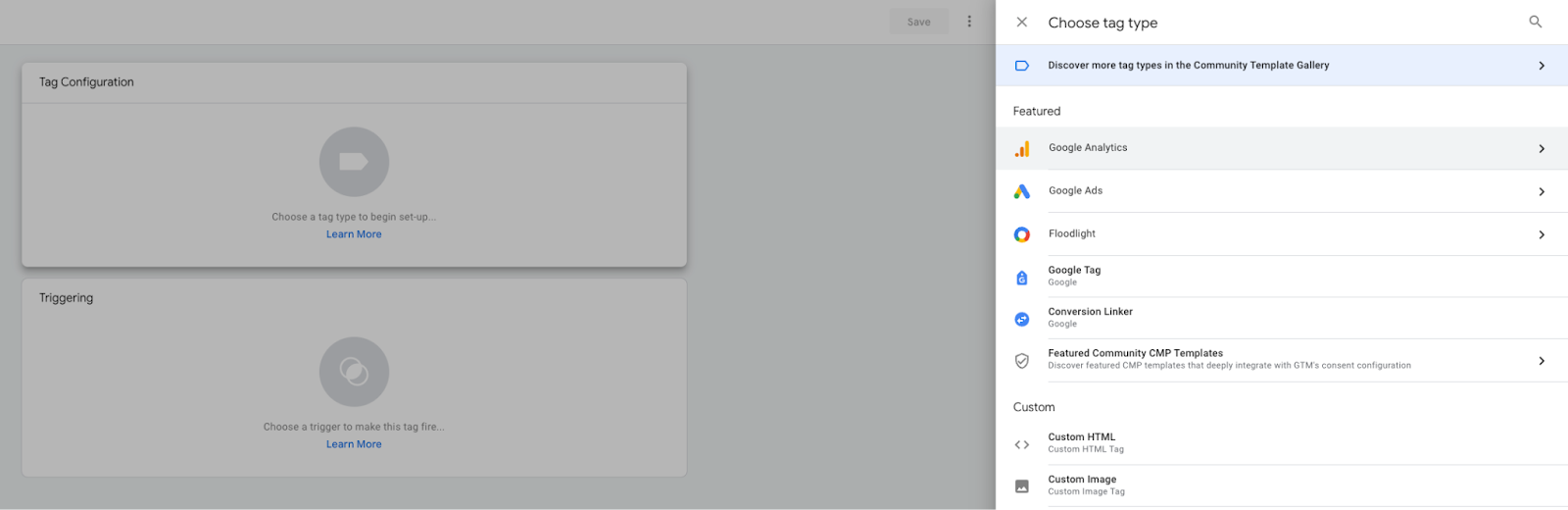Click the CMP templates description text
Viewport: 1568px width, 510px height.
(x=1229, y=366)
